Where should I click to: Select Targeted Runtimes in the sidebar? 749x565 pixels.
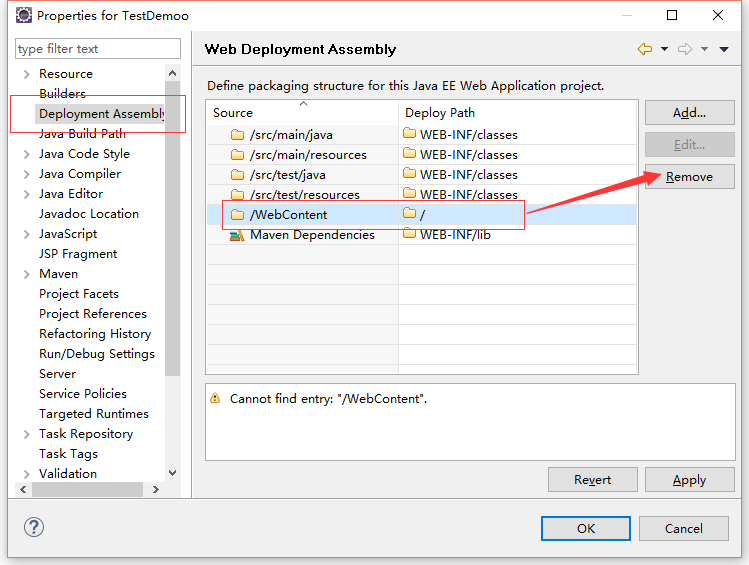[x=94, y=414]
